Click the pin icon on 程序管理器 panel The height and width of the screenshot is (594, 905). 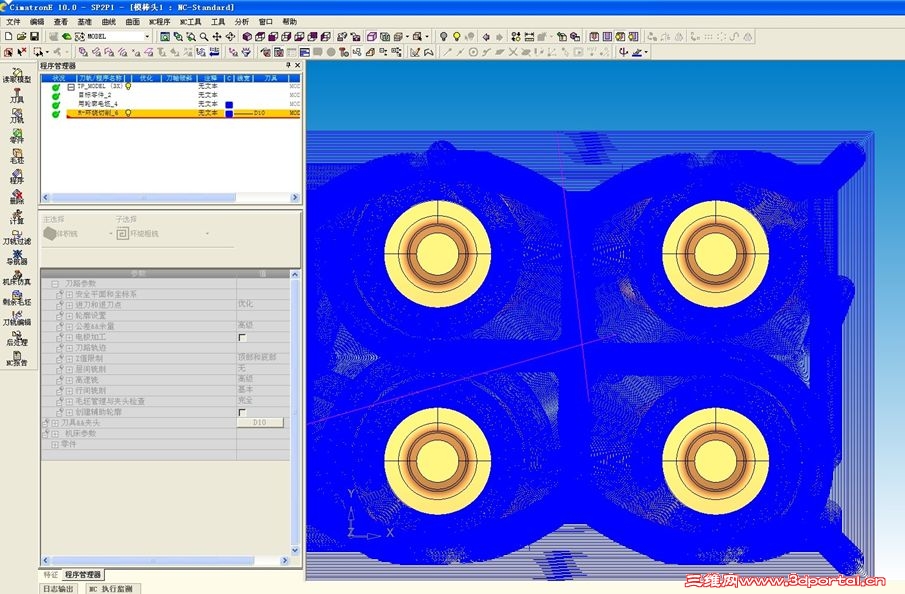click(x=288, y=65)
